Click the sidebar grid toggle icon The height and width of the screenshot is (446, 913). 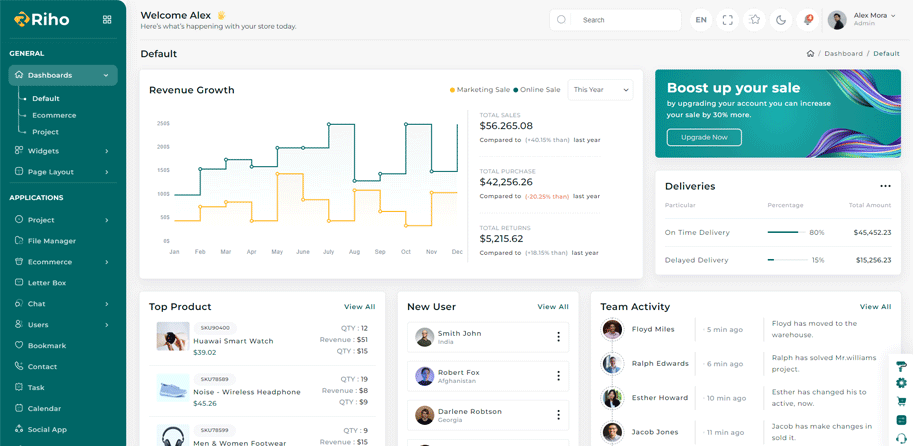tap(107, 20)
